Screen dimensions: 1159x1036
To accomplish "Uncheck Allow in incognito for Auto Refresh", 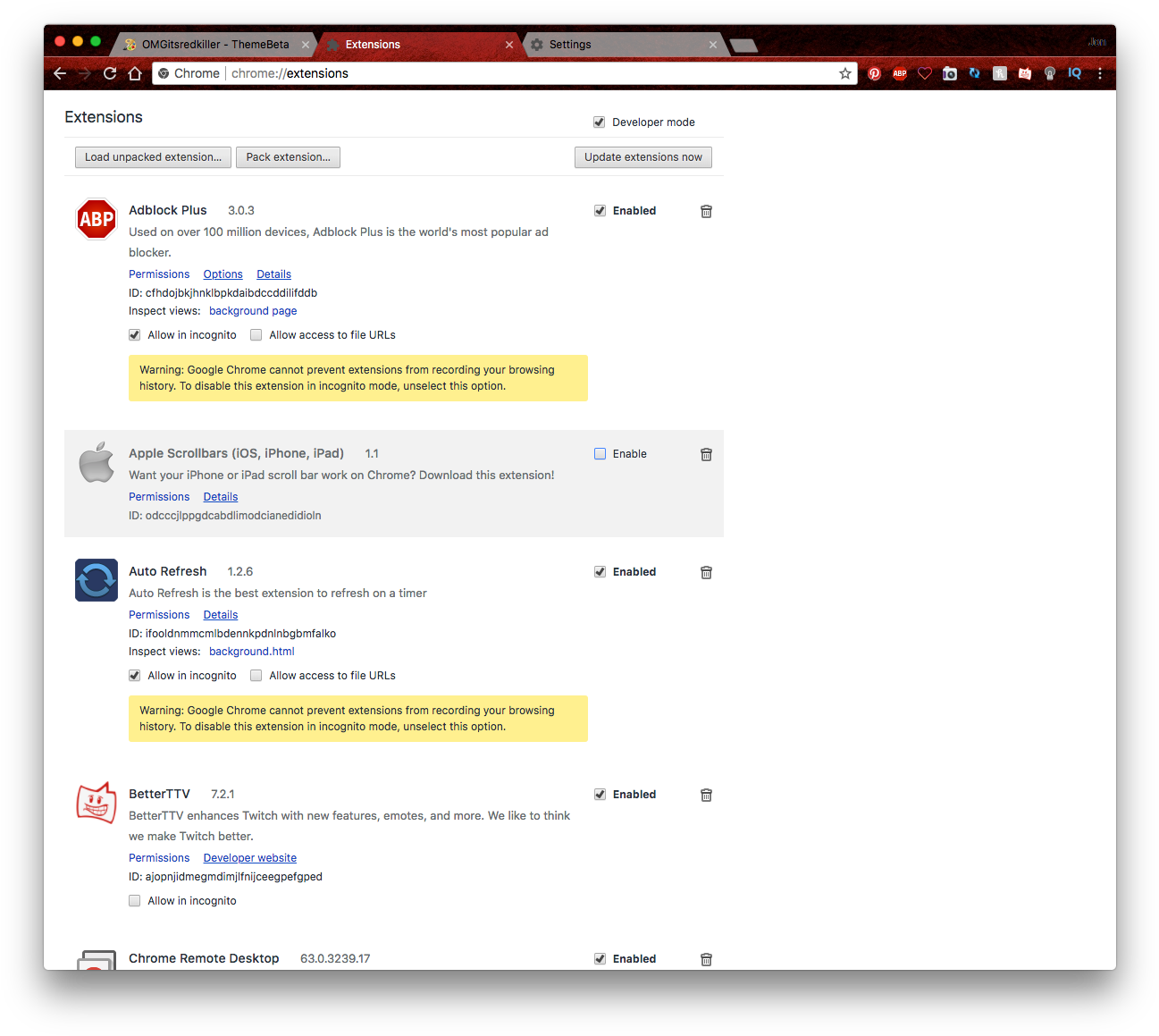I will (x=135, y=676).
